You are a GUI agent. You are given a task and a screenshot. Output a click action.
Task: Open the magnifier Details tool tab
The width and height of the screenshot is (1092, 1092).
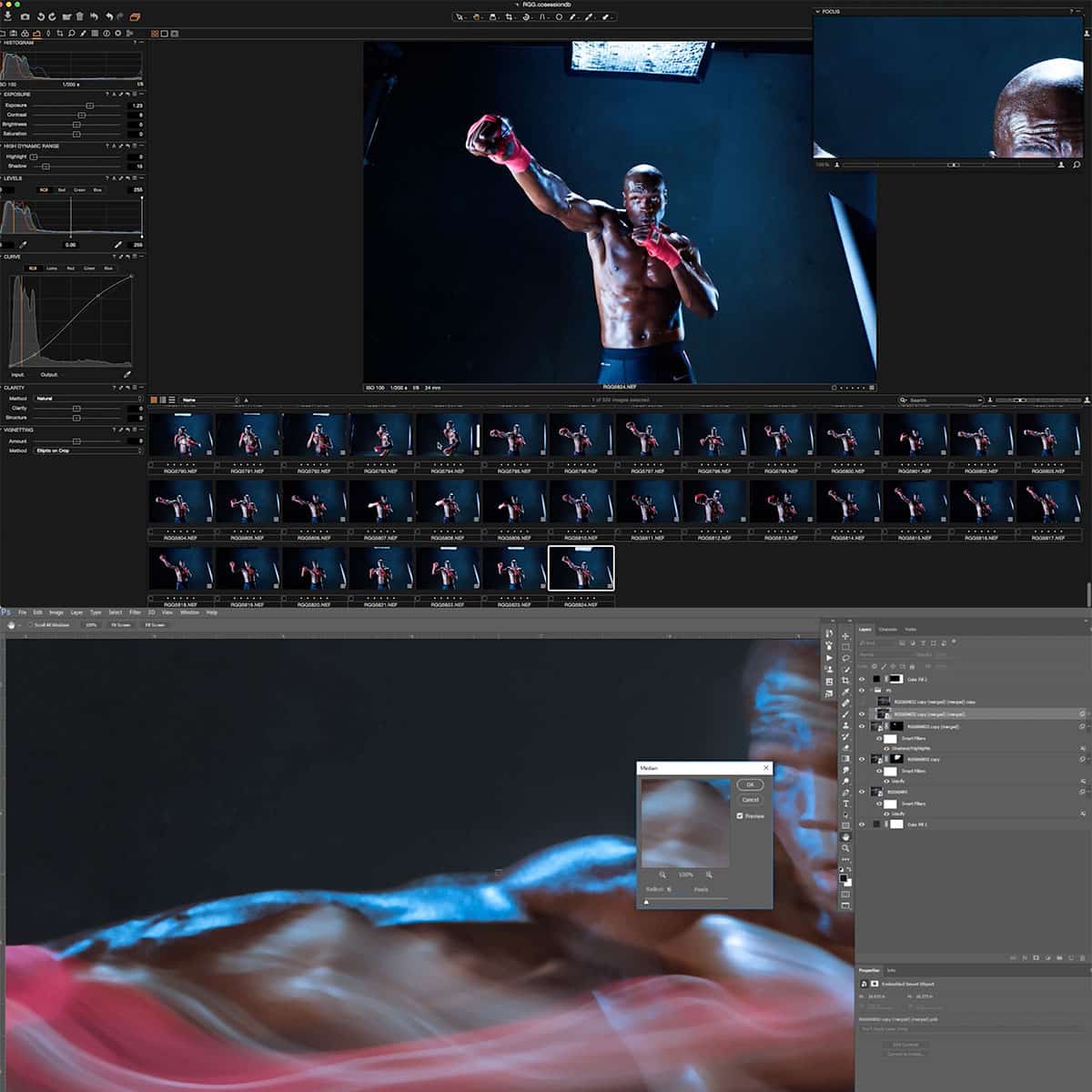pos(71,34)
